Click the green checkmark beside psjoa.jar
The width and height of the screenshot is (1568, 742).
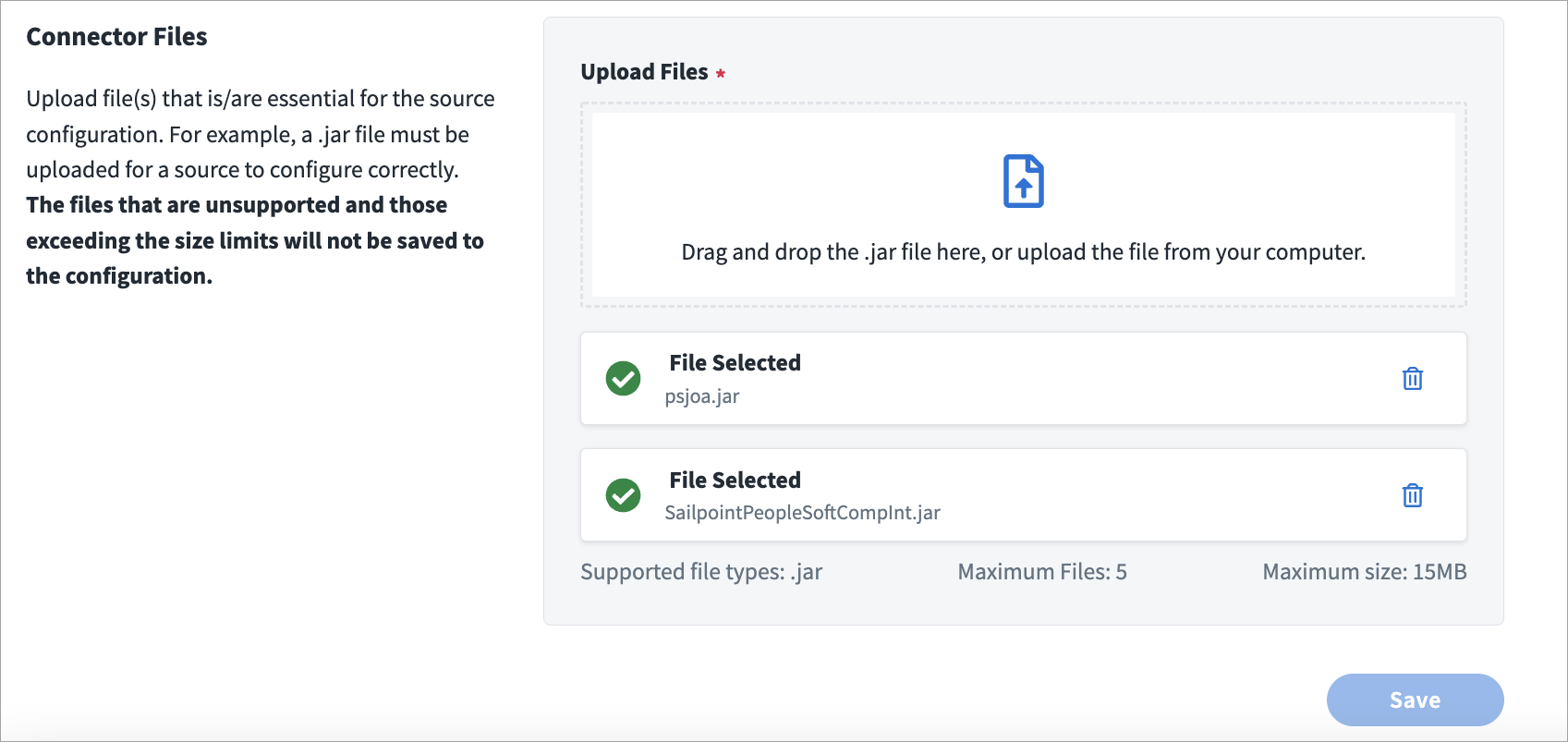click(x=623, y=379)
